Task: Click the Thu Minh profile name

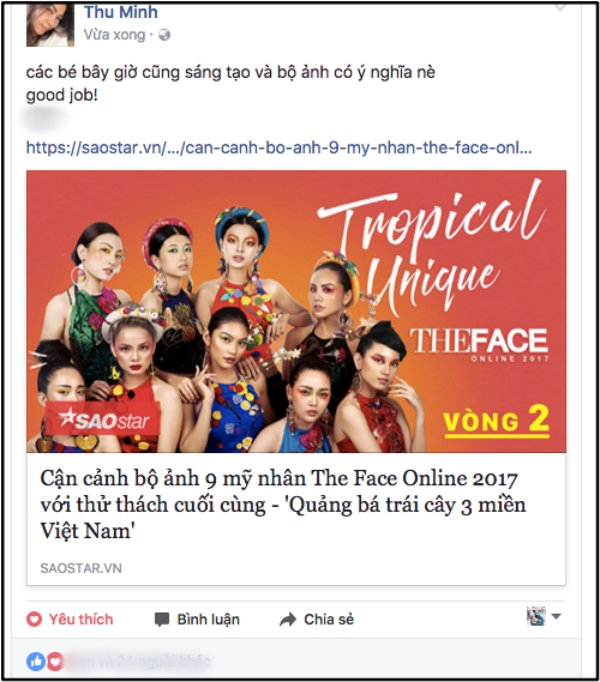Action: 121,12
